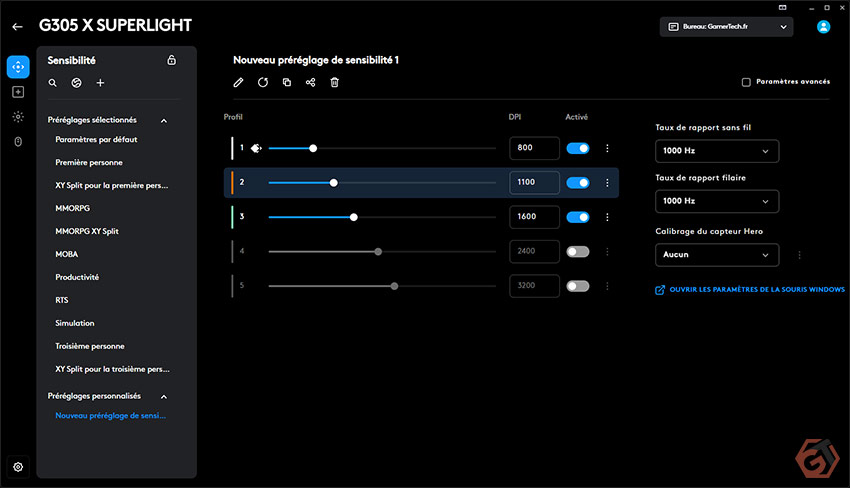Select MMORPG preset
This screenshot has height=488, width=850.
73,208
